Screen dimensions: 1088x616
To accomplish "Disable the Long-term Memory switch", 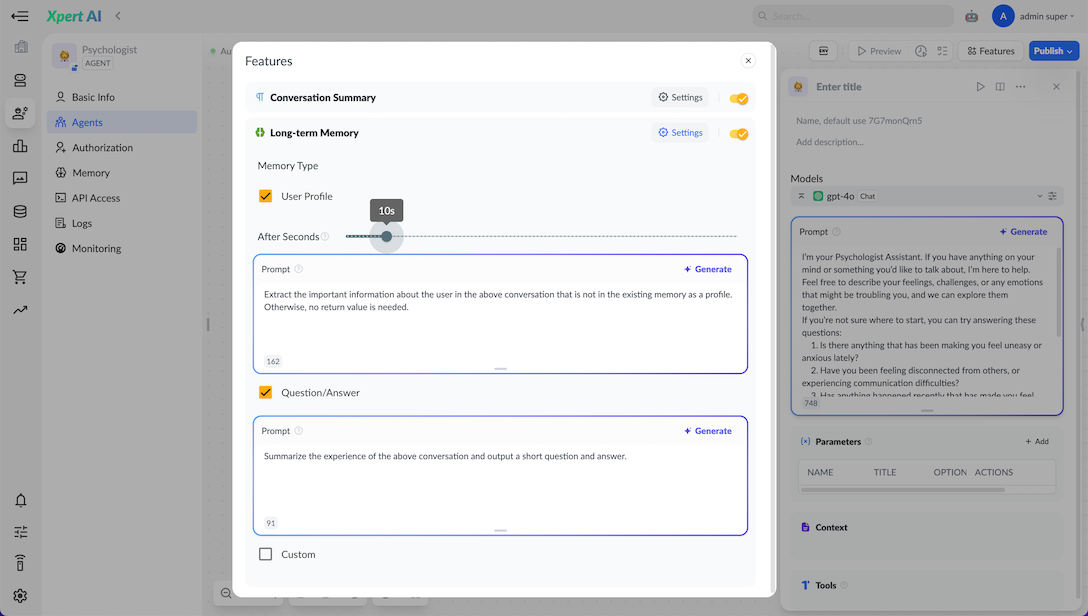I will (x=738, y=133).
